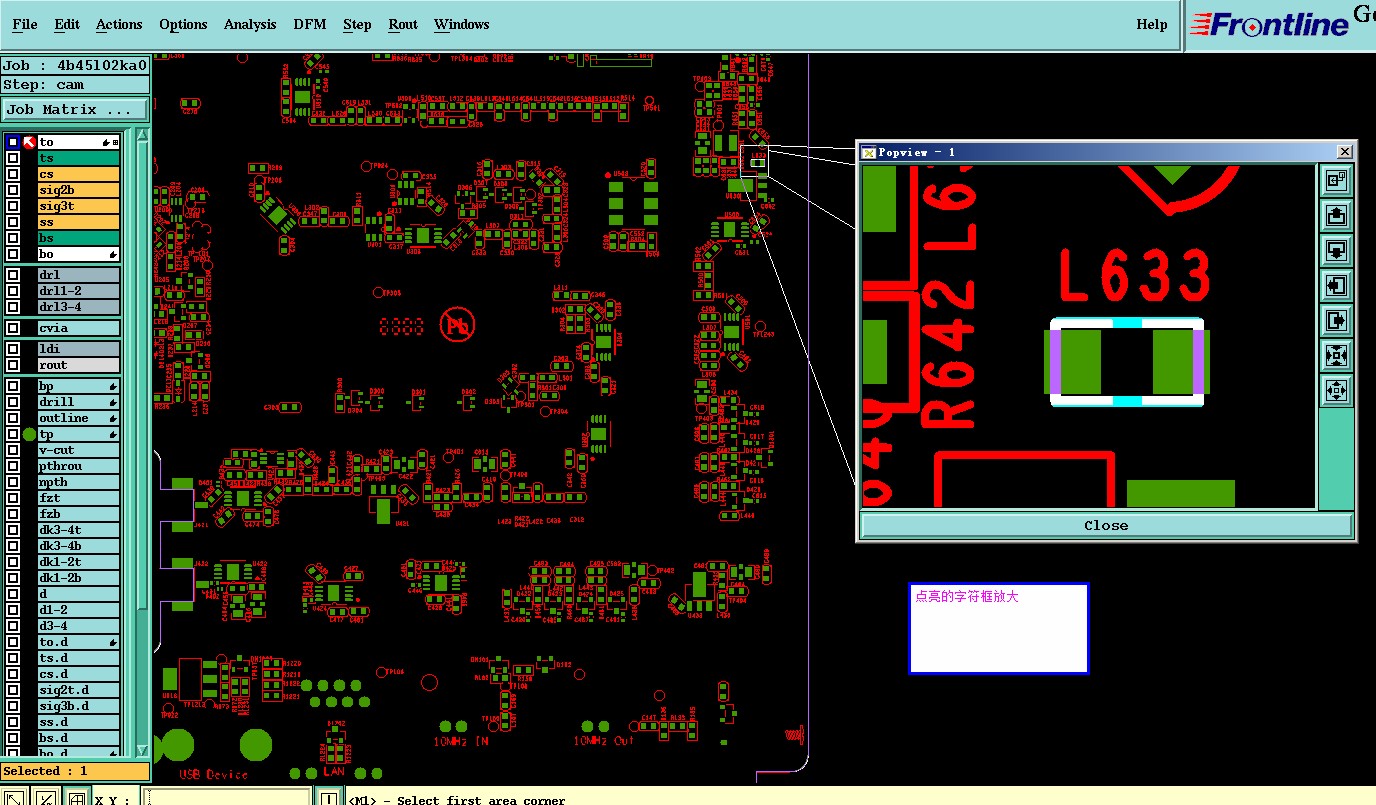Click the green dot beside layer tp

point(29,434)
